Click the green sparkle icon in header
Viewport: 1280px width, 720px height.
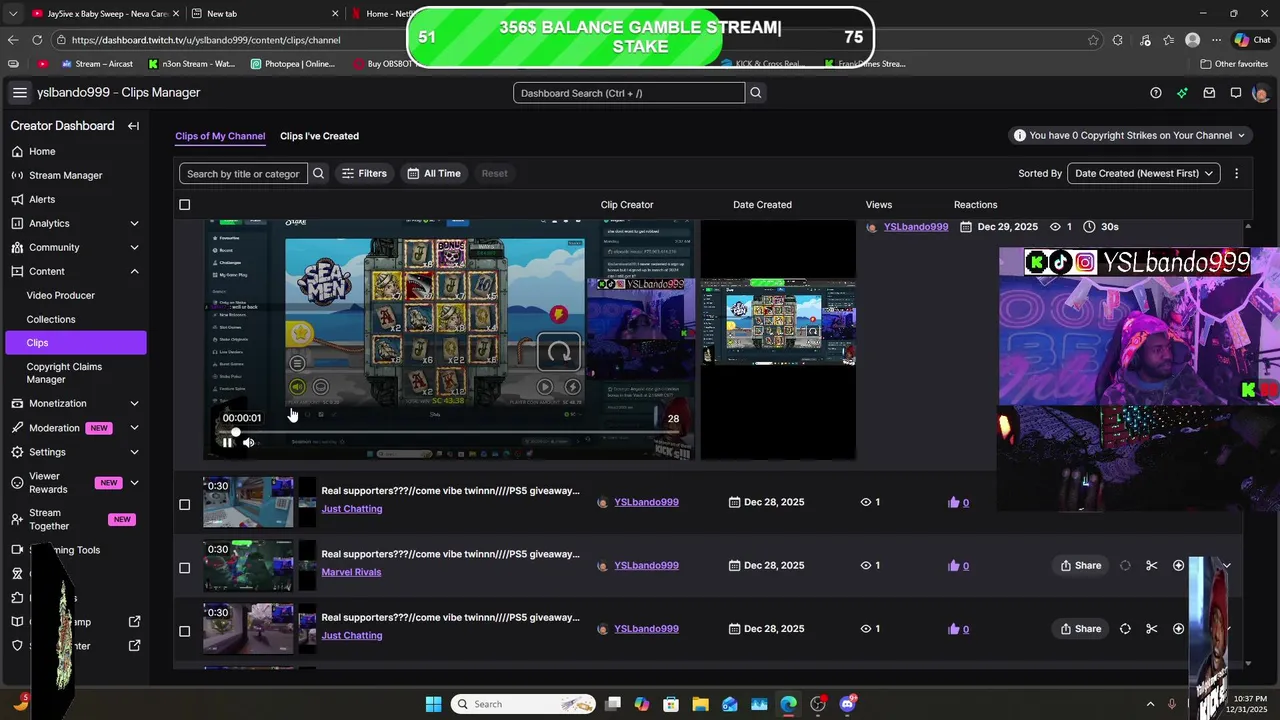tap(1182, 93)
